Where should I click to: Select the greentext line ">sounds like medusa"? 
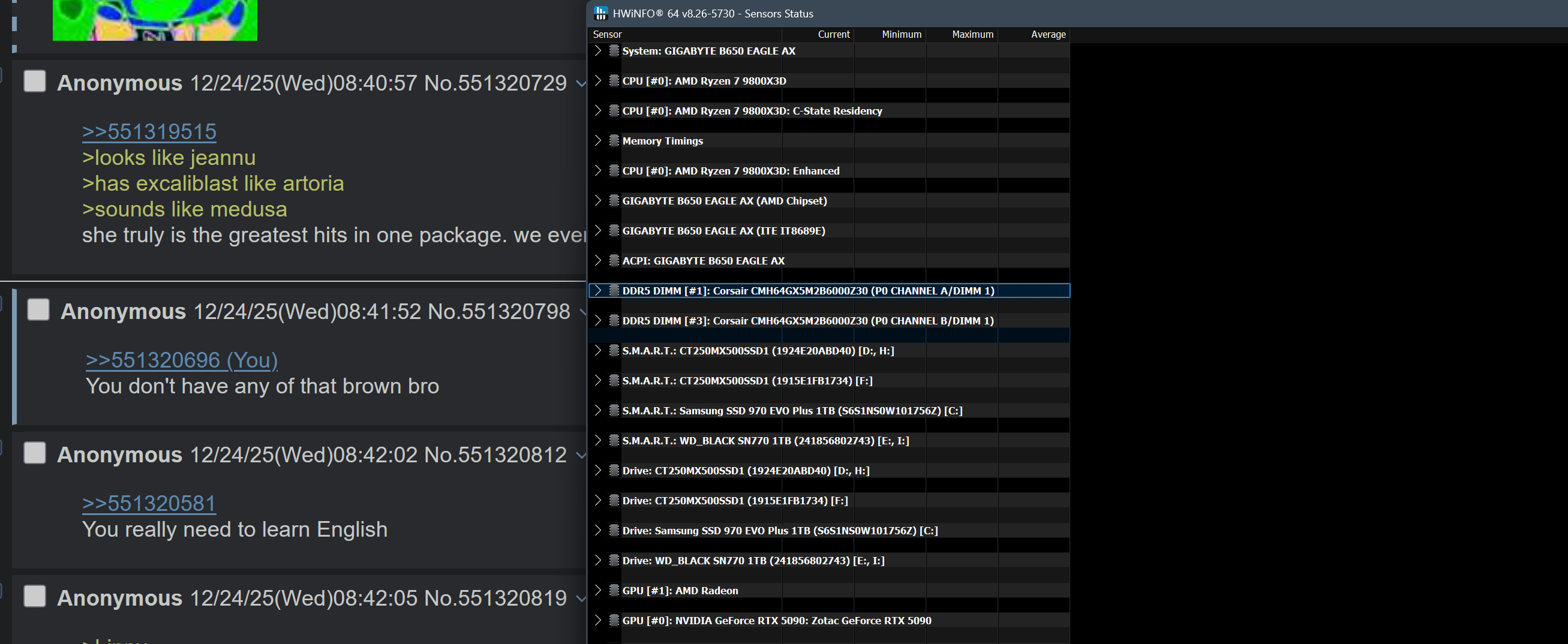tap(184, 209)
